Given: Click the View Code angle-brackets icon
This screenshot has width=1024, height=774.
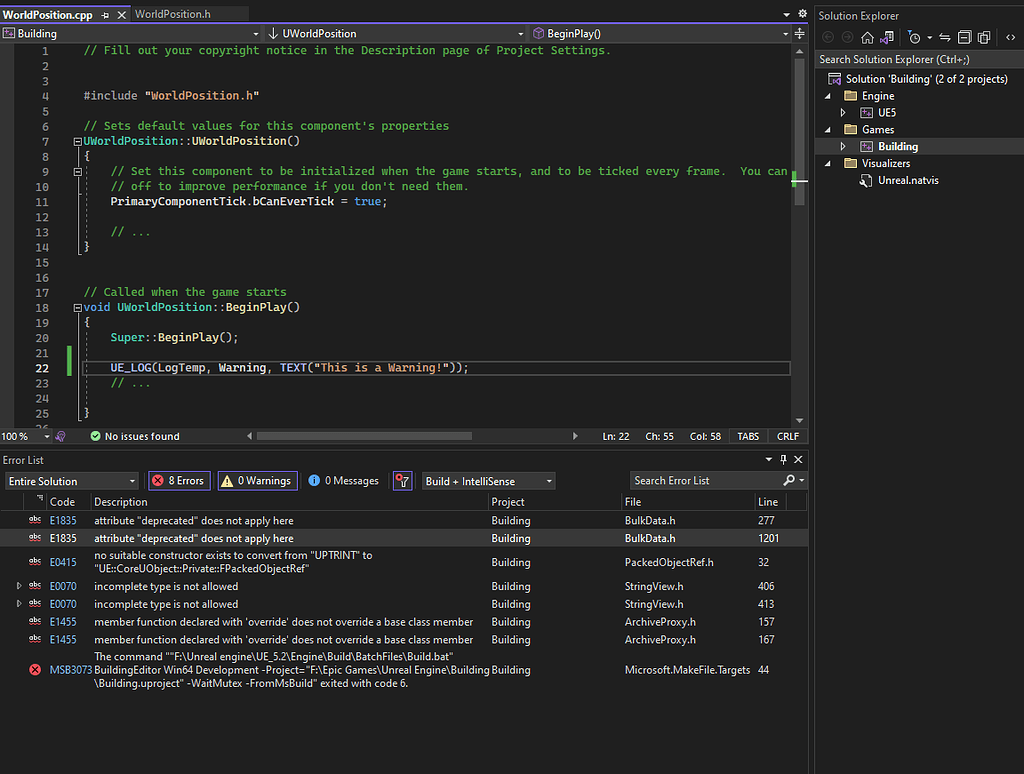Looking at the screenshot, I should tap(1011, 37).
